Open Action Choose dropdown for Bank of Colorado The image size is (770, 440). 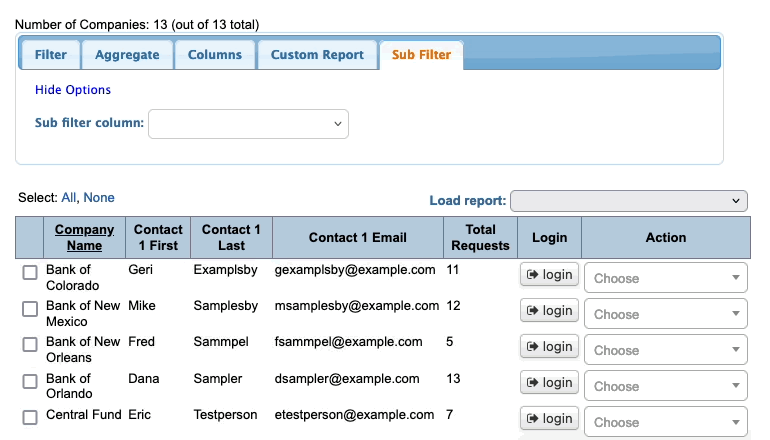665,278
